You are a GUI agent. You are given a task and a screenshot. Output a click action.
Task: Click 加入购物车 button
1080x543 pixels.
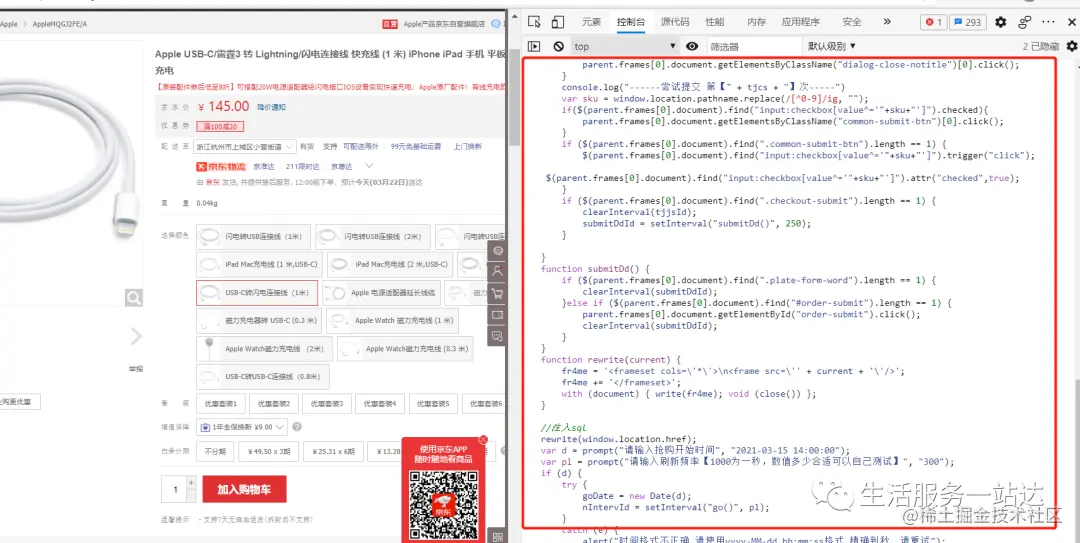point(244,490)
